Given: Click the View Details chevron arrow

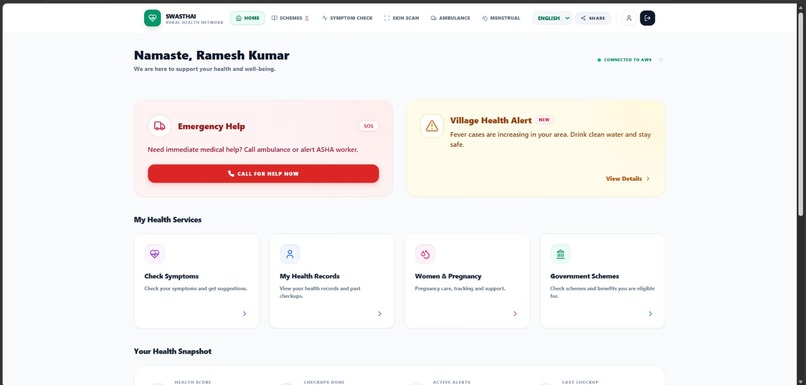Looking at the screenshot, I should click(648, 179).
